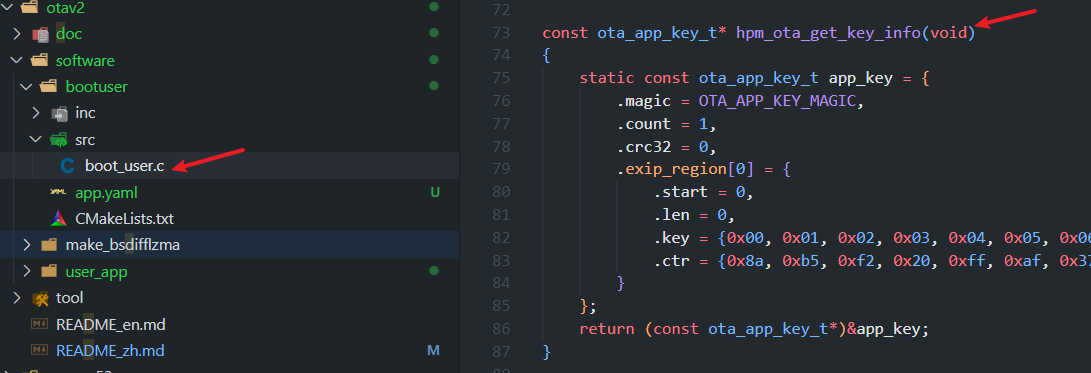
Task: Click the inc folder icon
Action: pyautogui.click(x=59, y=113)
